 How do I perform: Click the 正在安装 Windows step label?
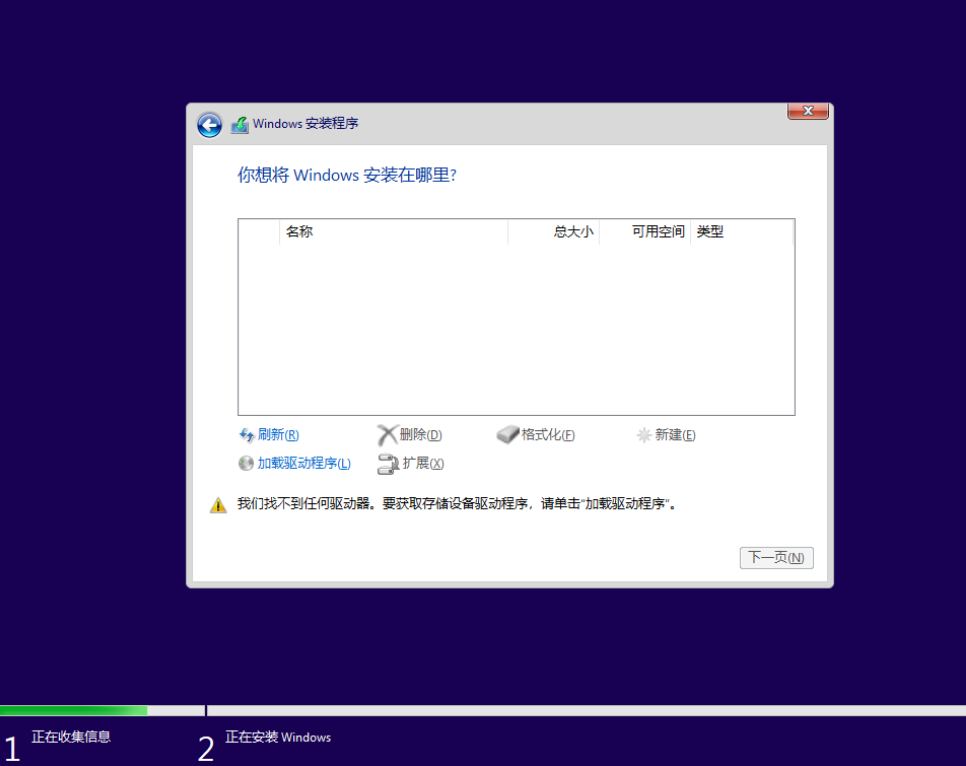click(x=278, y=738)
